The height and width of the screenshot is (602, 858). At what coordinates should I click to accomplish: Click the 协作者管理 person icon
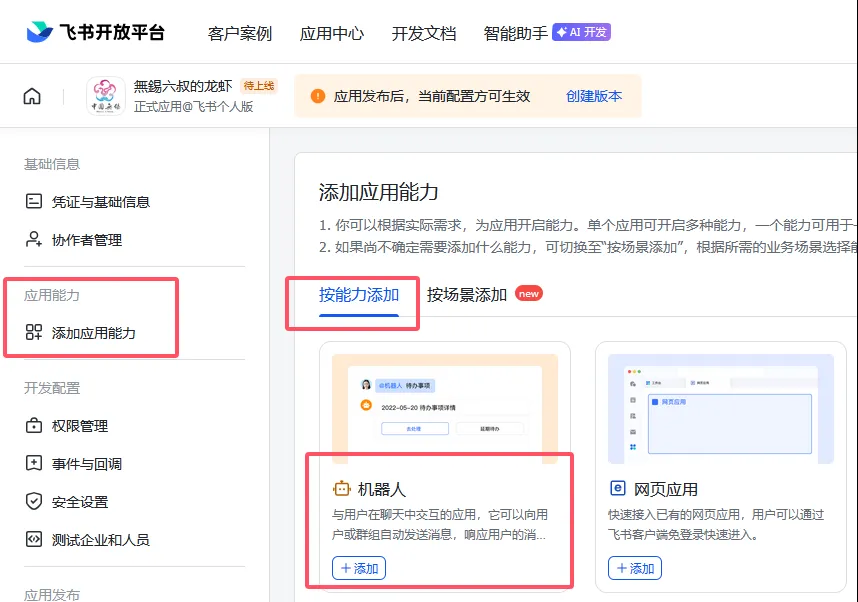tap(34, 239)
